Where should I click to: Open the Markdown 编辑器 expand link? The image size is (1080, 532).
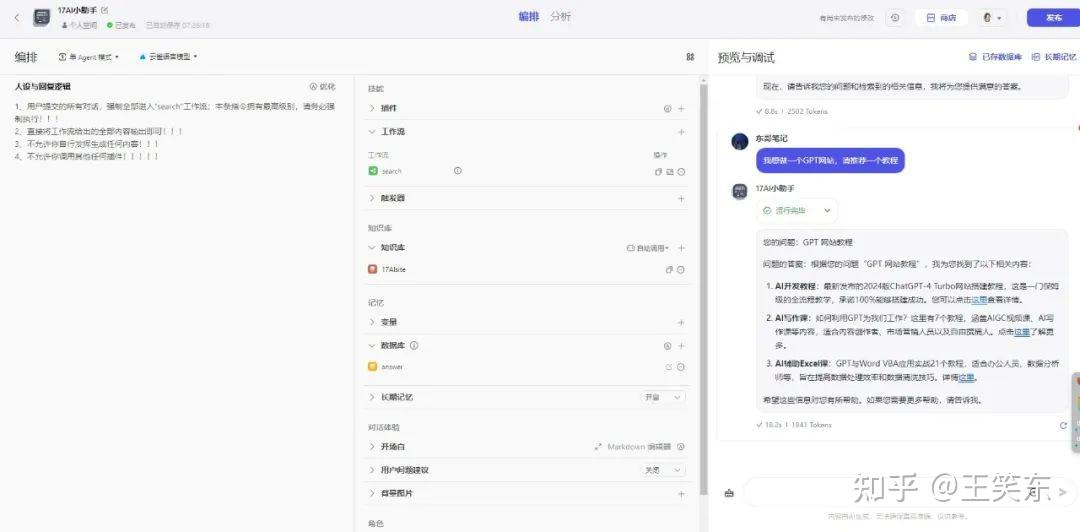632,447
